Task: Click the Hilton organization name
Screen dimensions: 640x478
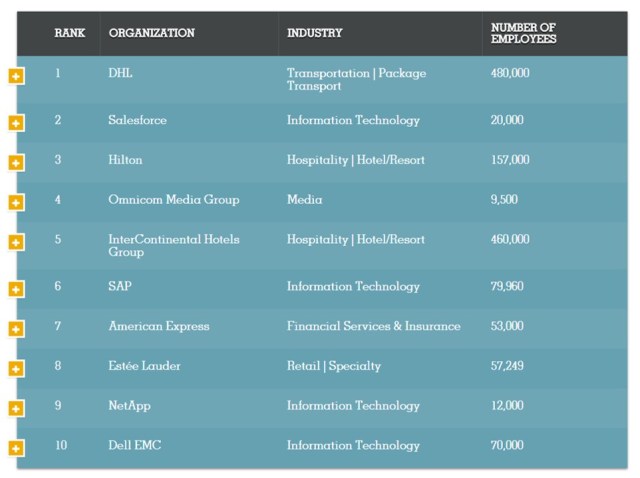Action: 125,160
